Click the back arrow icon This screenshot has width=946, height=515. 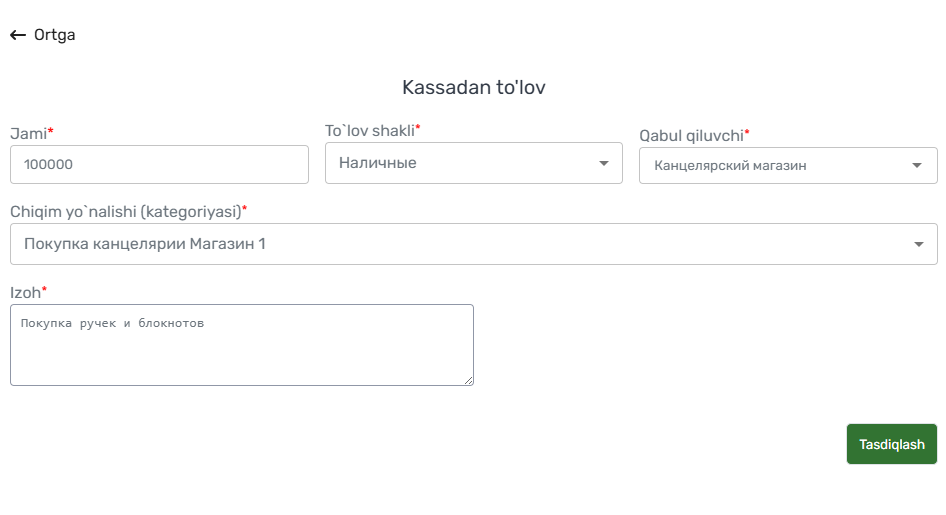coord(17,35)
